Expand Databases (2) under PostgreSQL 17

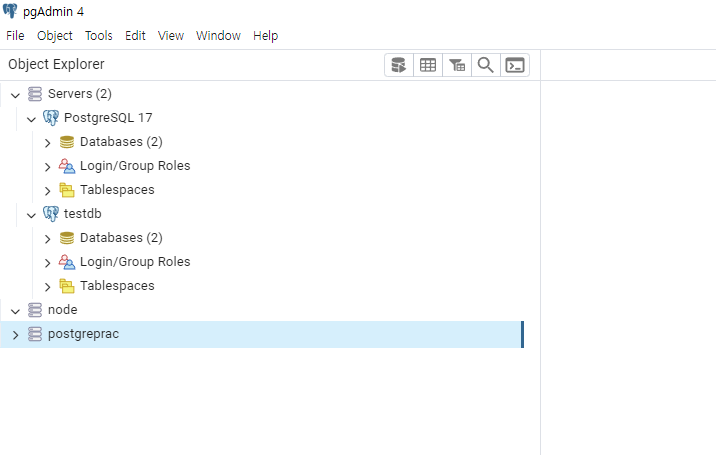tap(47, 143)
